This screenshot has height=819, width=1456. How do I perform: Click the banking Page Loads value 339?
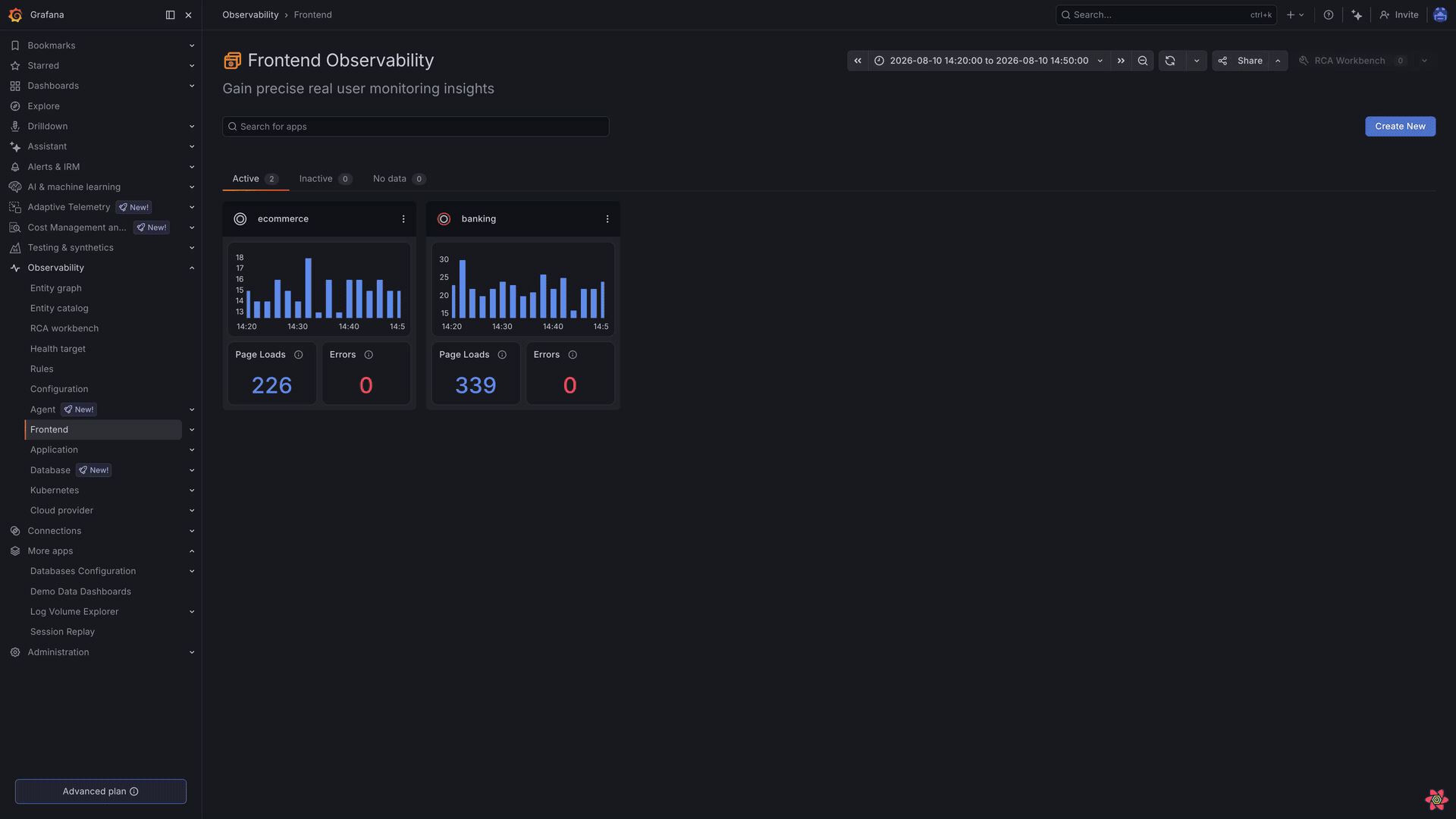pos(475,386)
